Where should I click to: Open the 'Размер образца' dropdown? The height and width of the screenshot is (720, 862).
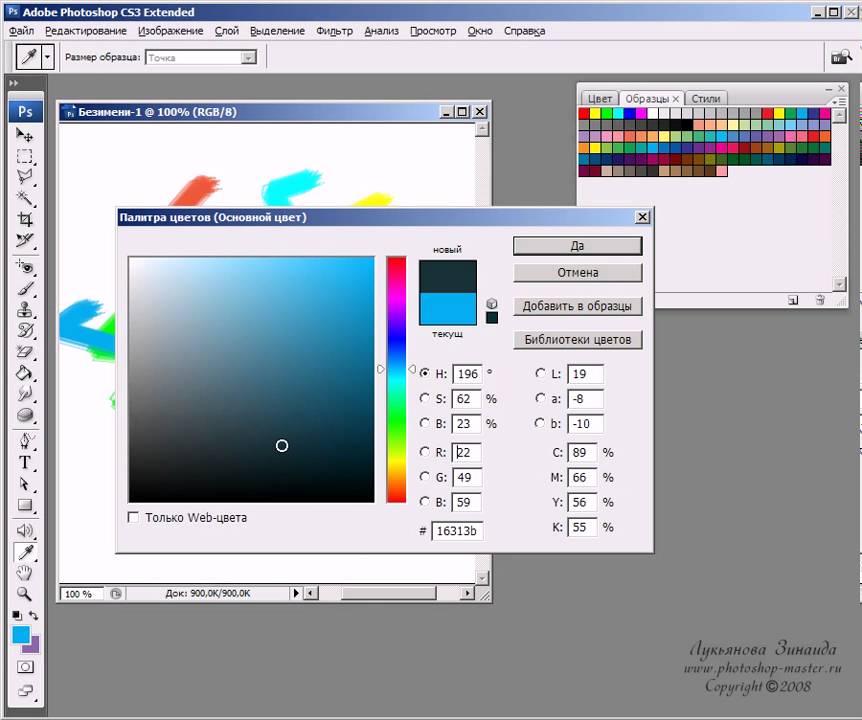(201, 58)
